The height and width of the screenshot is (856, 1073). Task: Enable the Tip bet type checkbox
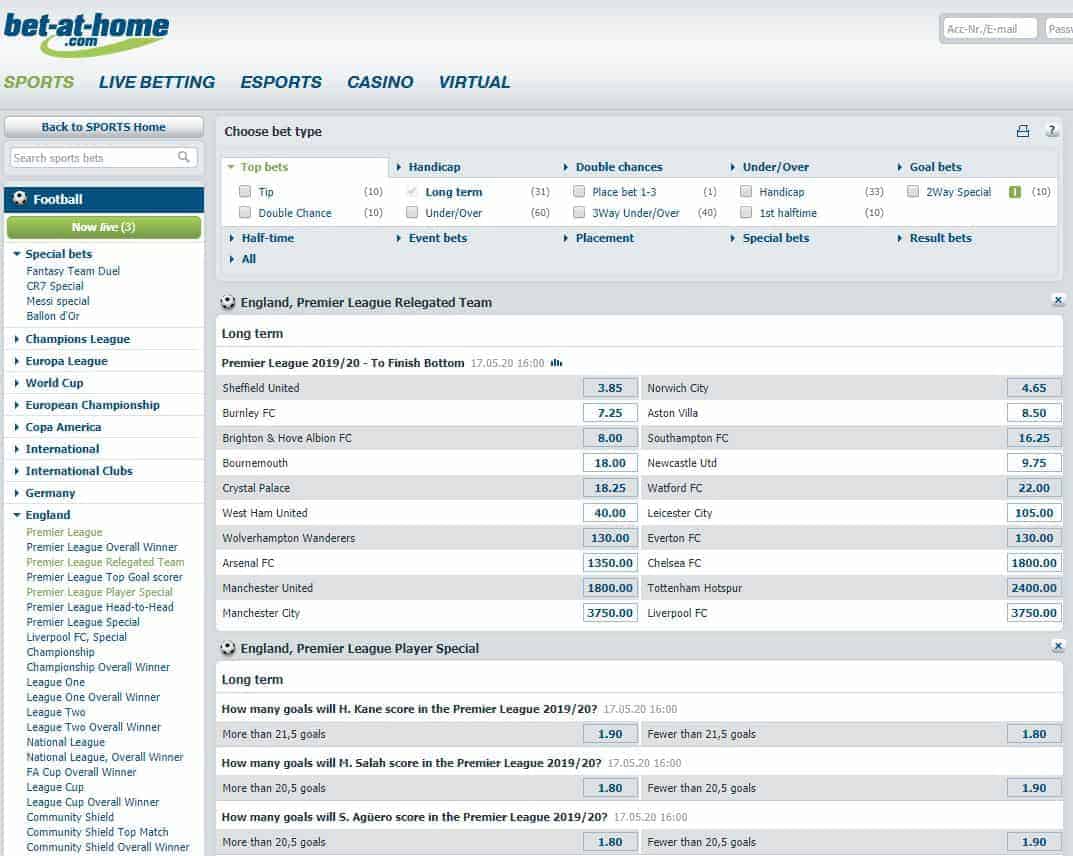point(245,191)
